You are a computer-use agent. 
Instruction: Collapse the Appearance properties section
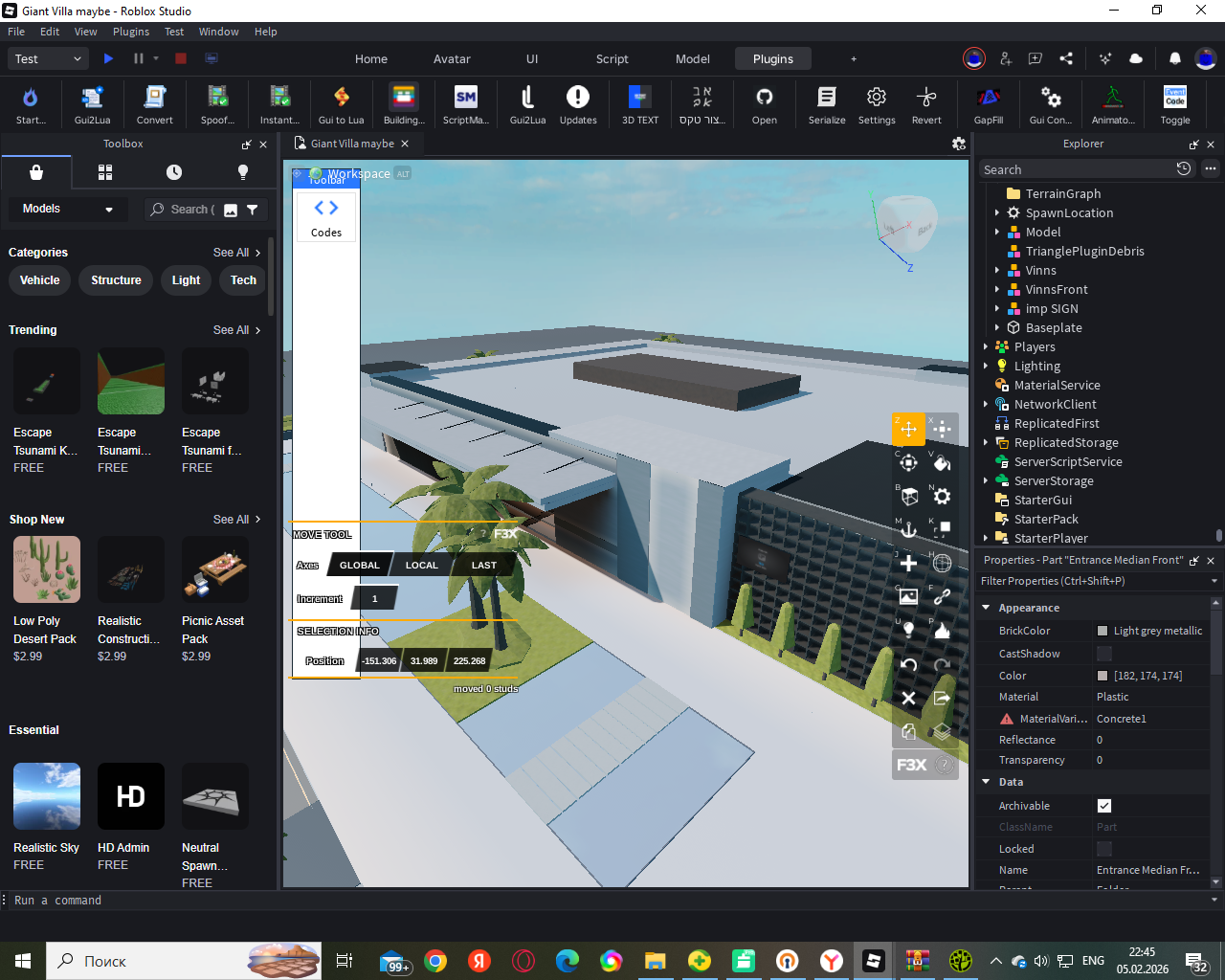(x=986, y=608)
